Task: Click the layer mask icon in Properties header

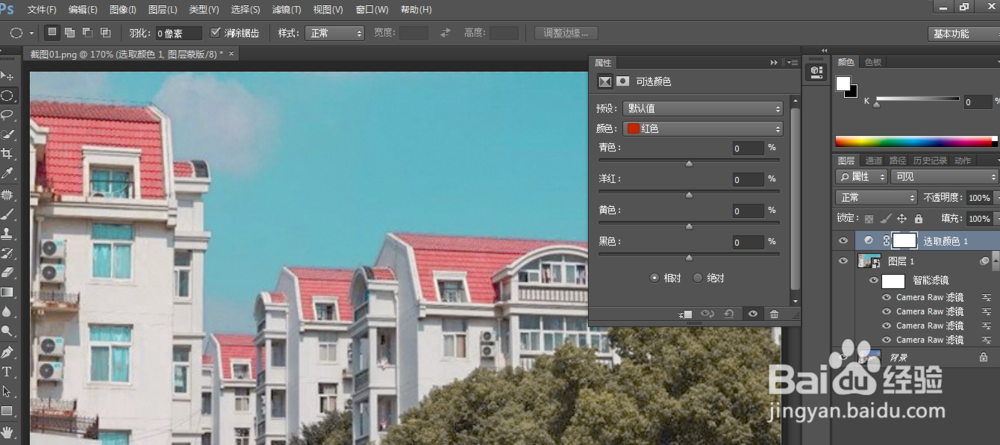Action: [622, 82]
